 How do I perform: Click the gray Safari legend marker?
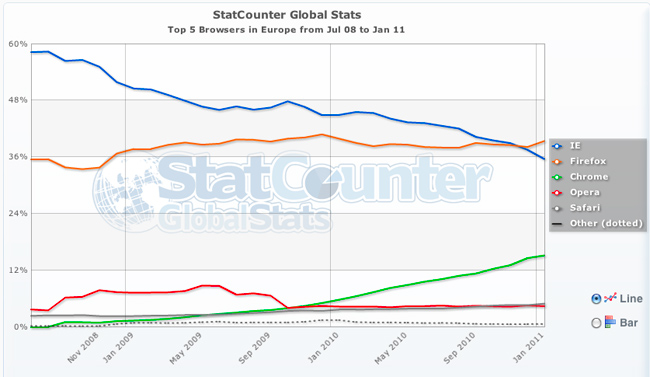[x=558, y=209]
